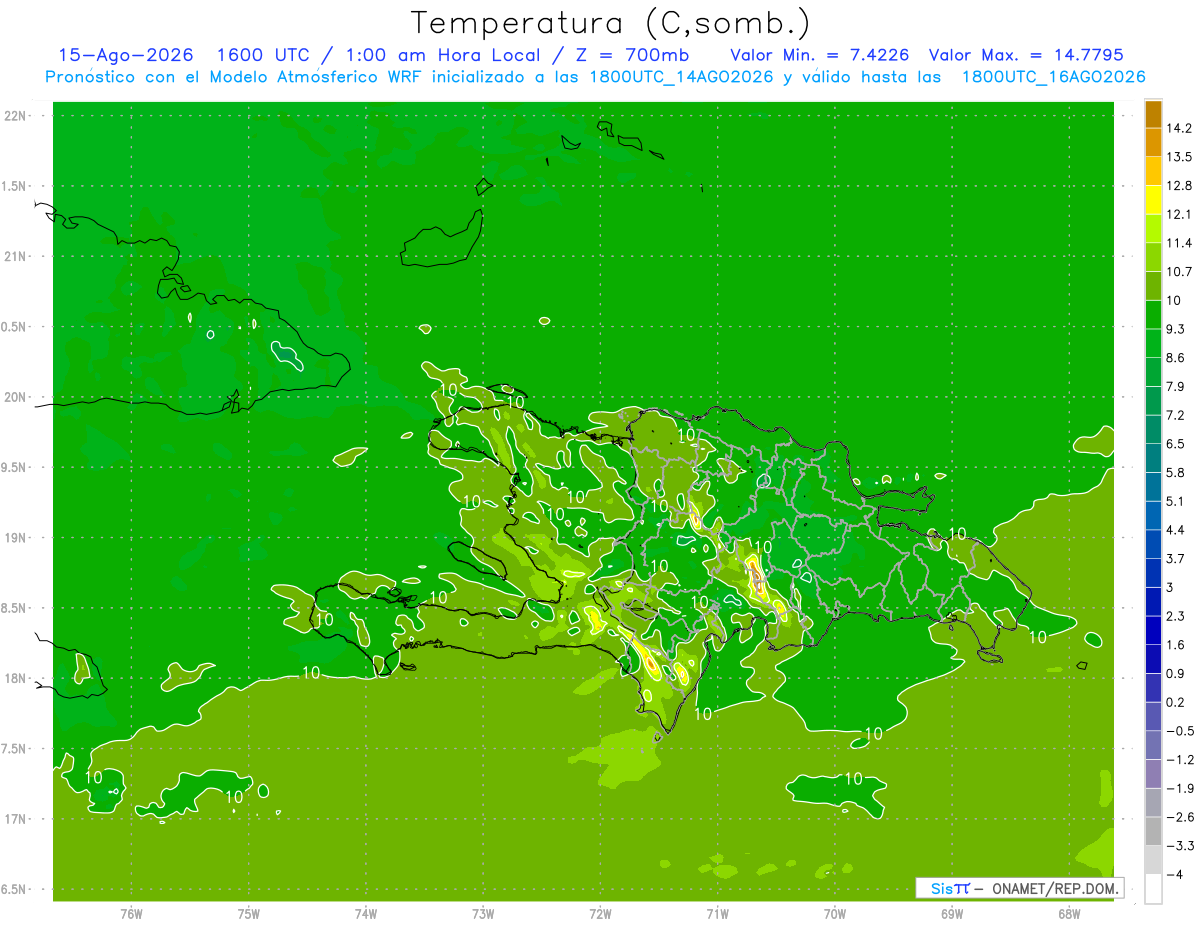Click the "20N" latitude axis label
The height and width of the screenshot is (927, 1200).
(x=15, y=398)
